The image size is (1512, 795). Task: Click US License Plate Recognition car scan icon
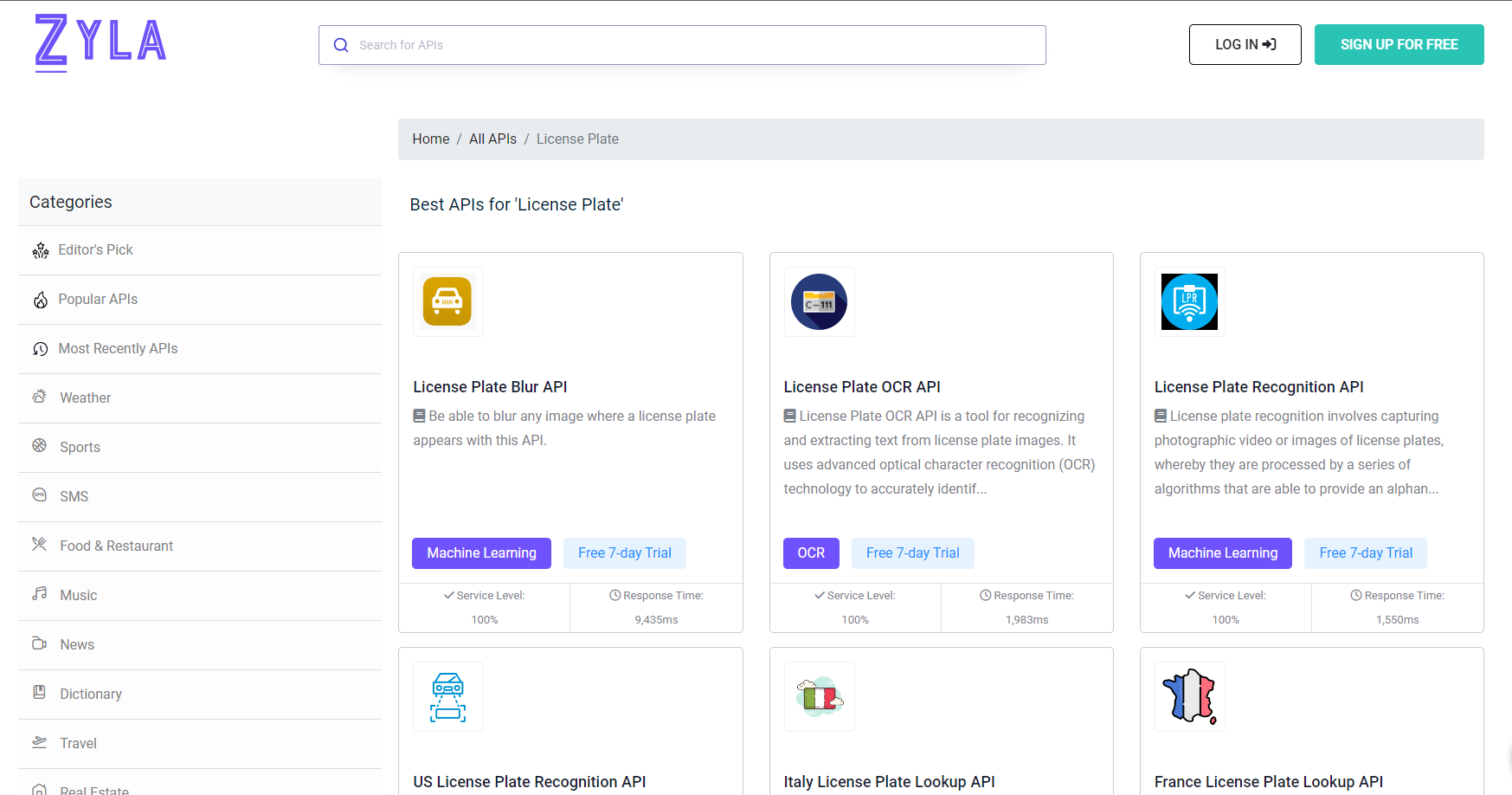[x=447, y=696]
